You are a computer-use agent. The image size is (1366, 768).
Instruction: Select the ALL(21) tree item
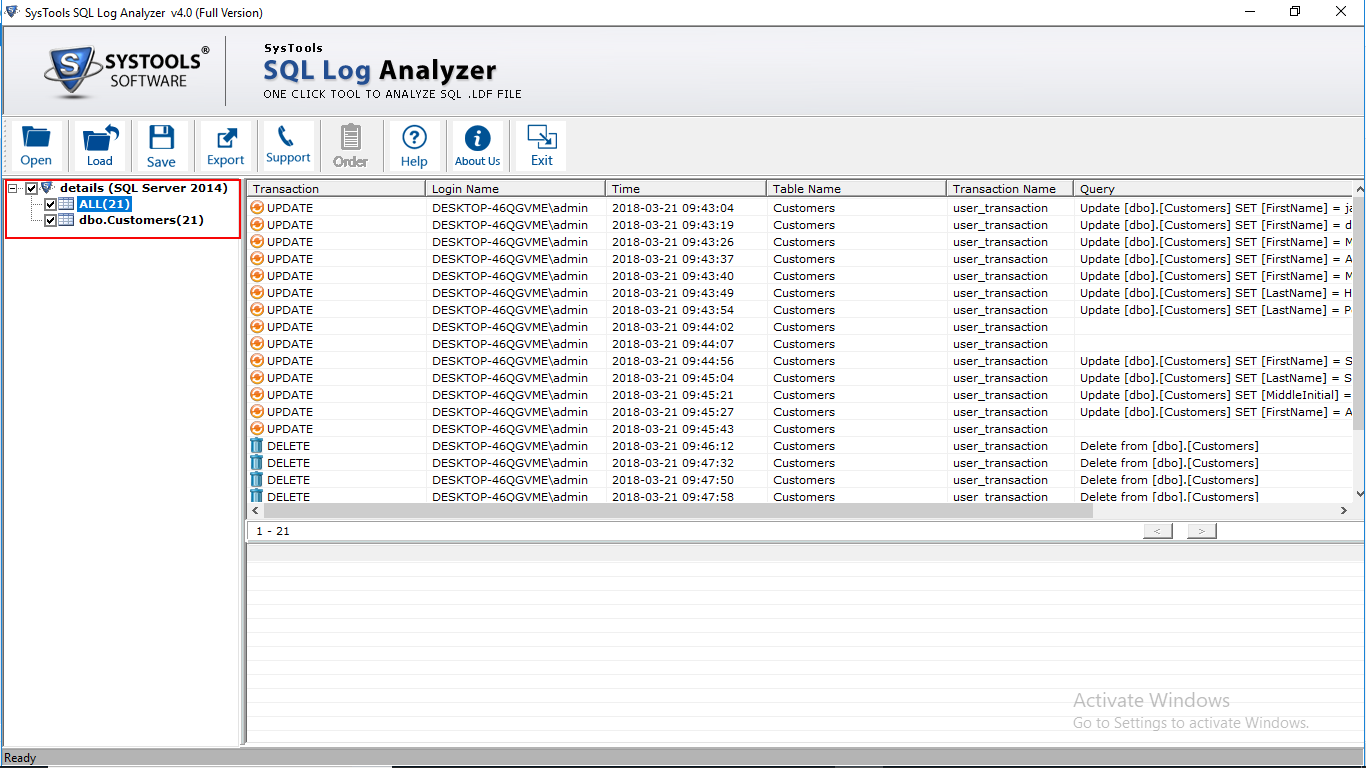point(104,204)
